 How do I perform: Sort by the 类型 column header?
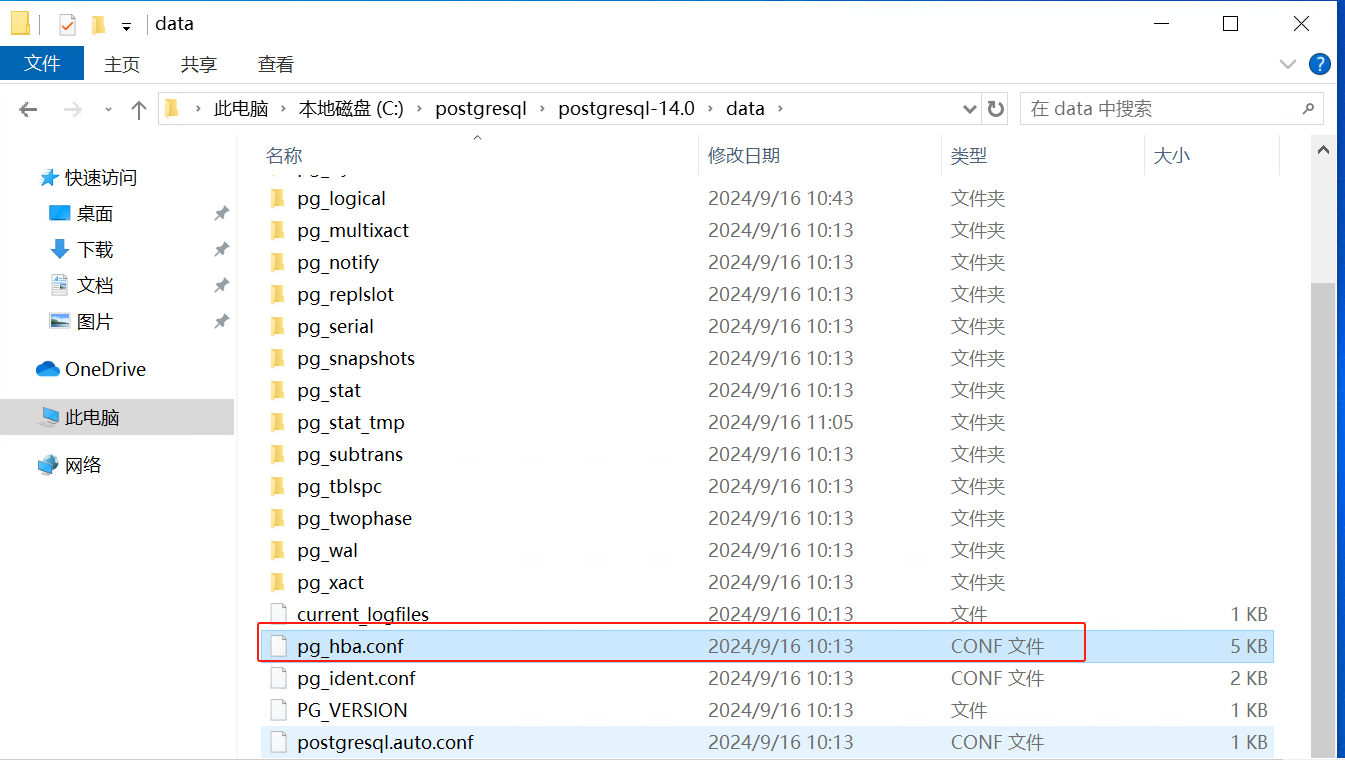(968, 156)
